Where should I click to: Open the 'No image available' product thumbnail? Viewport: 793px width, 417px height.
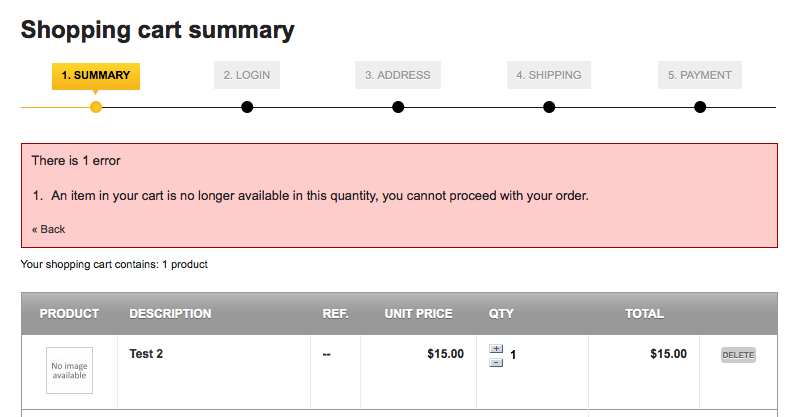pyautogui.click(x=69, y=370)
